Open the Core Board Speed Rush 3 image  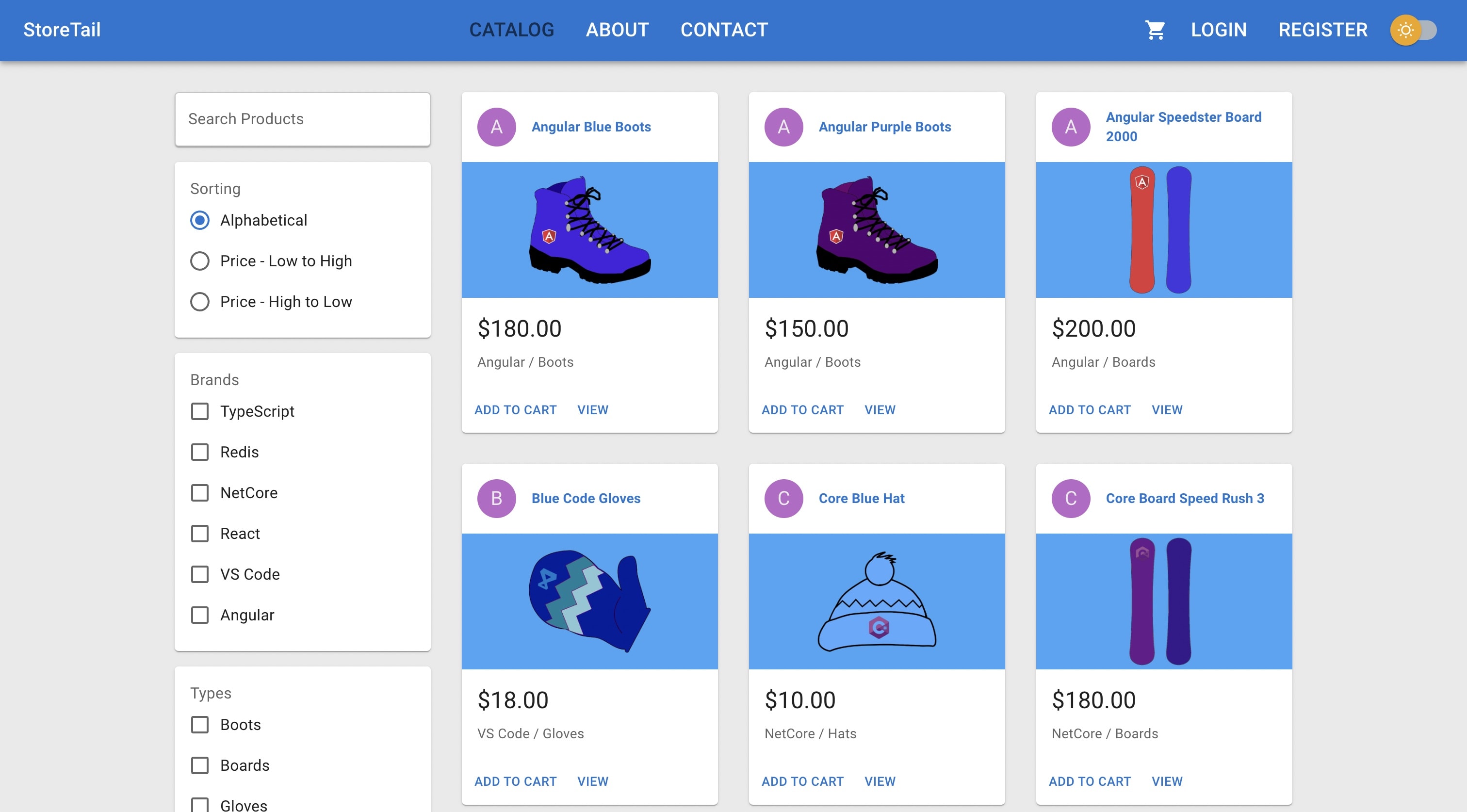(x=1163, y=601)
